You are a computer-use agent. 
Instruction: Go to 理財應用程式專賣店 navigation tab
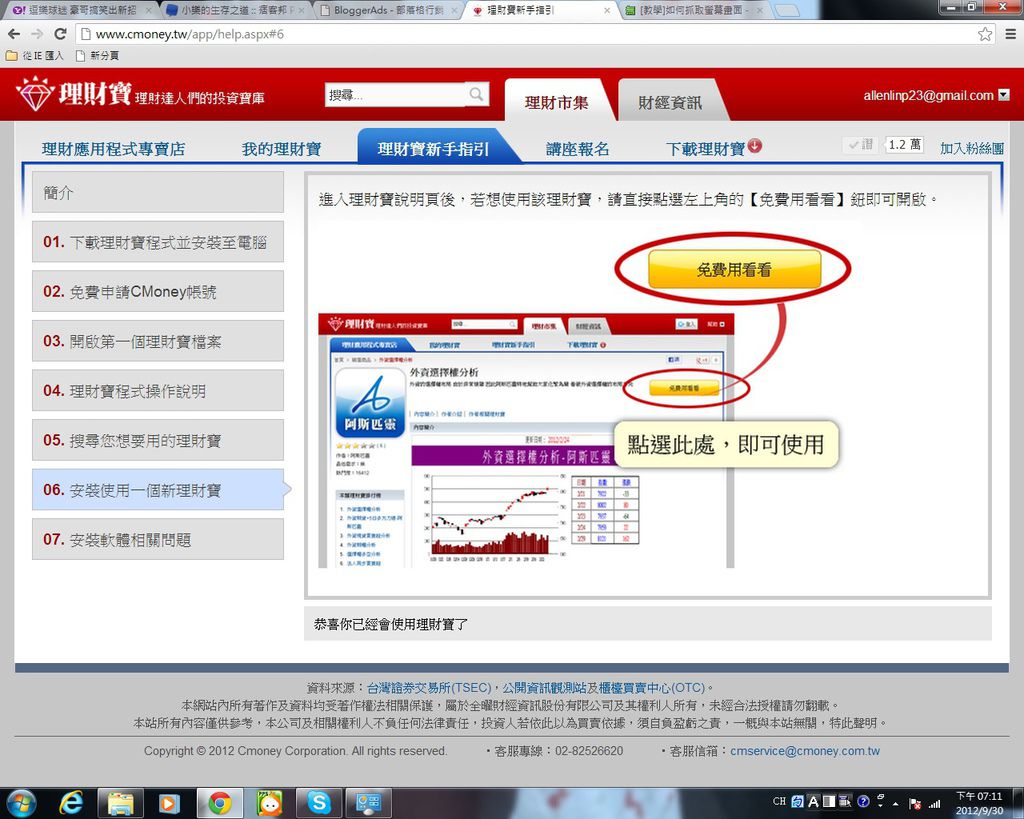click(x=114, y=149)
